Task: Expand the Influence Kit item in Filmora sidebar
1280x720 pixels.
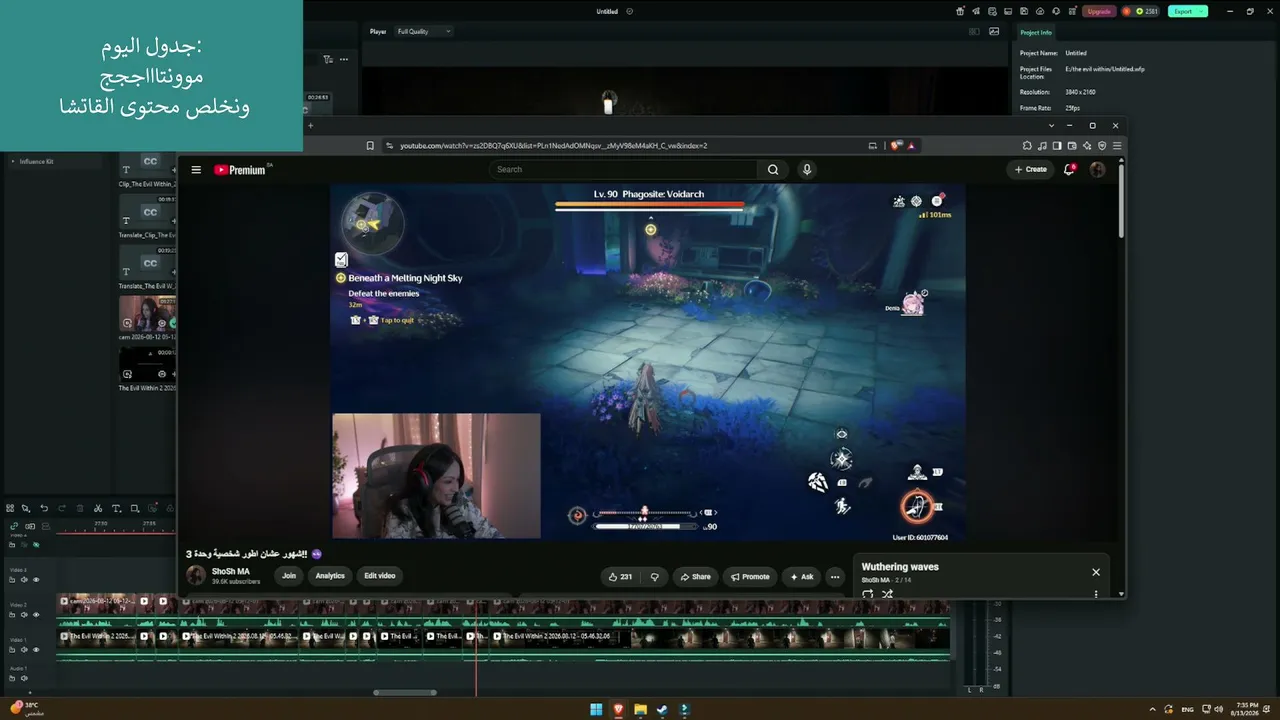Action: click(x=13, y=161)
